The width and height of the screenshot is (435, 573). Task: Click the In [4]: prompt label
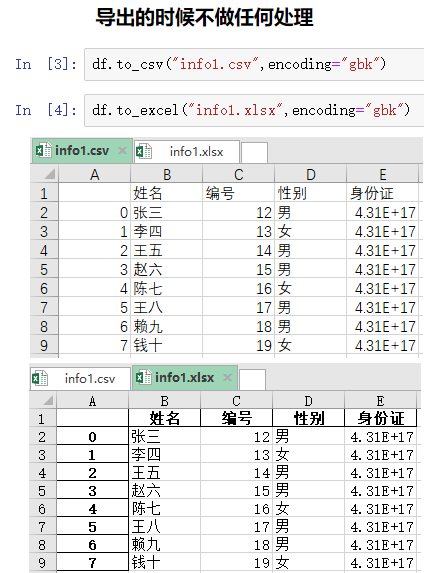(46, 110)
